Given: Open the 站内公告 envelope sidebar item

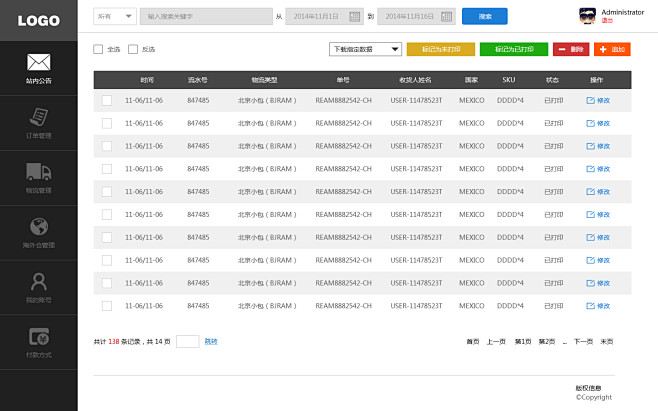Looking at the screenshot, I should tap(39, 68).
